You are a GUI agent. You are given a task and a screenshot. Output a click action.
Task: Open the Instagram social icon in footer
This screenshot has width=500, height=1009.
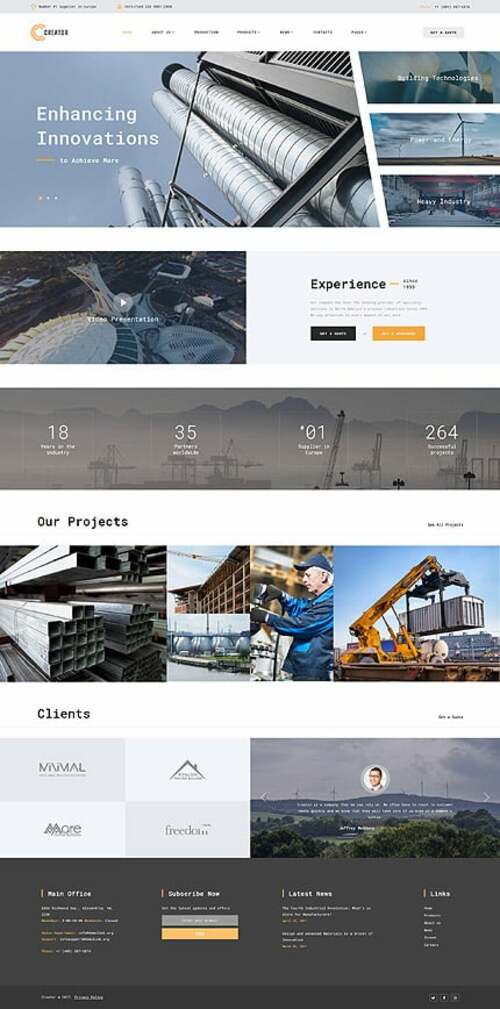[x=456, y=997]
